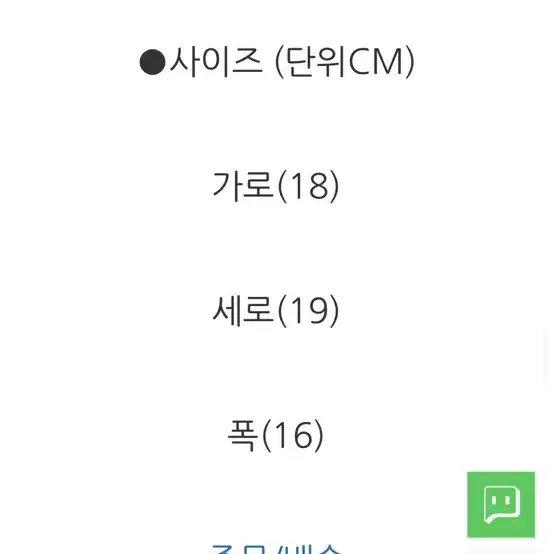The image size is (554, 554).
Task: Click the word 사이즈 in the heading
Action: [x=216, y=62]
